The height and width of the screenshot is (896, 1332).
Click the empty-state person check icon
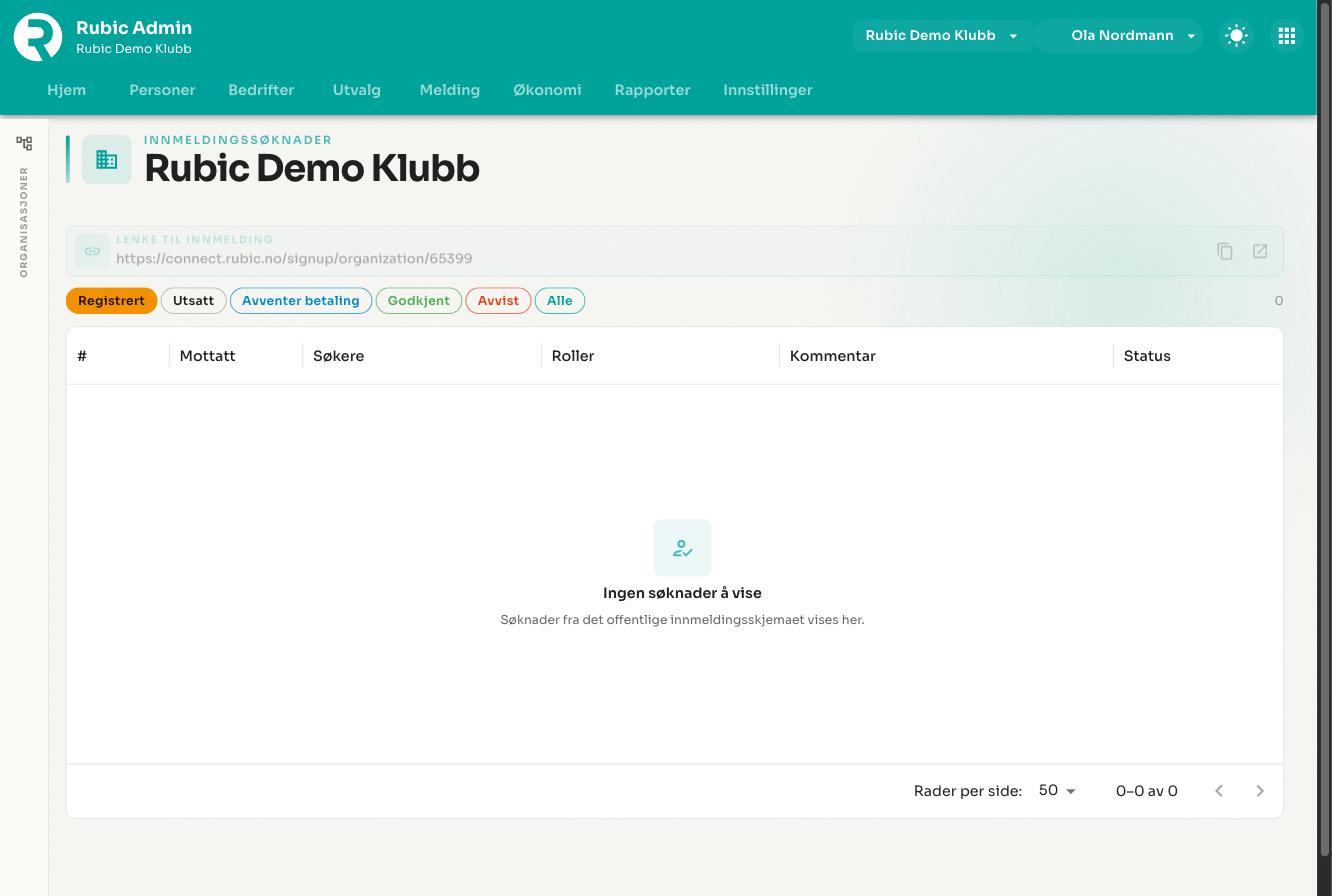pos(682,548)
